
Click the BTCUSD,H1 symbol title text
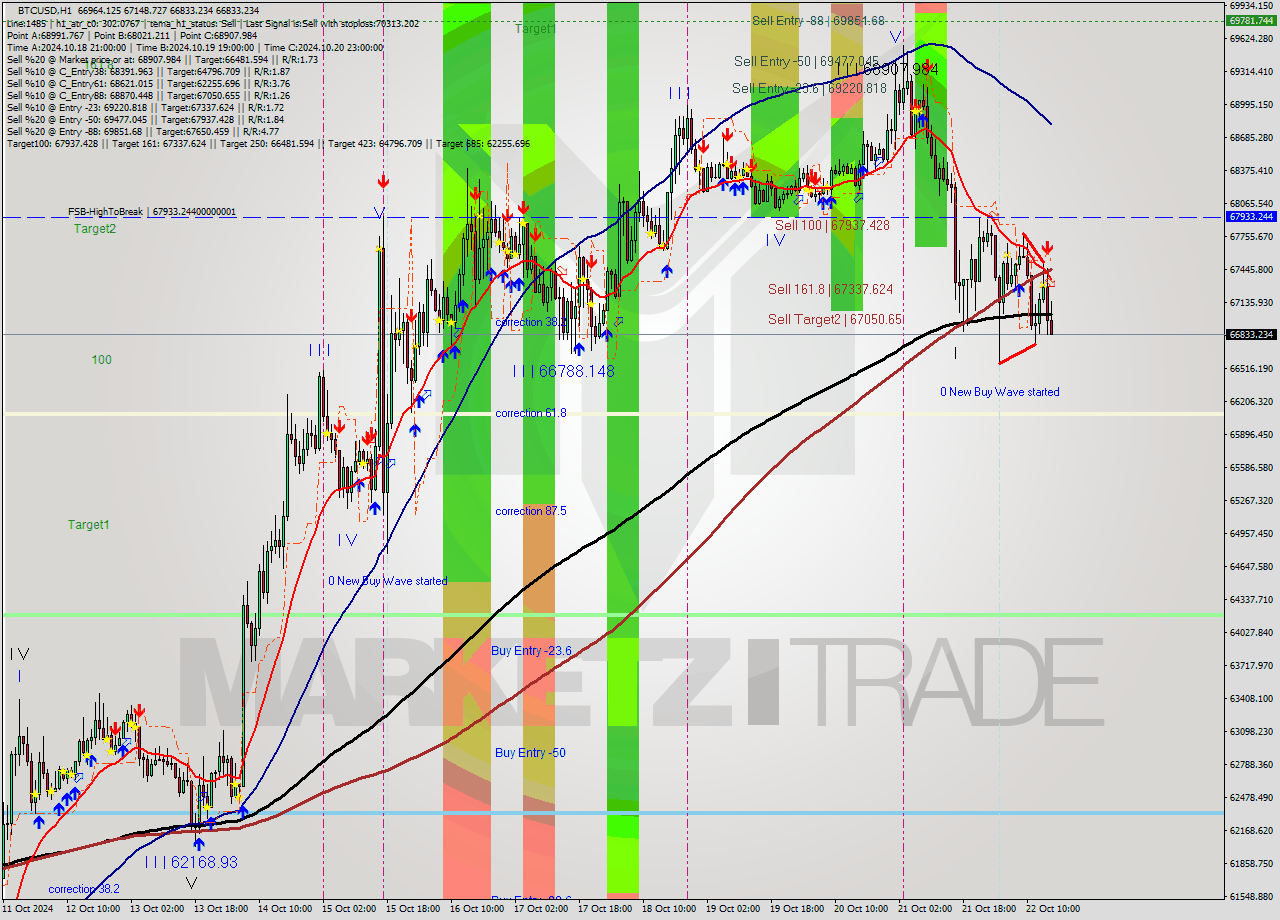tap(45, 10)
